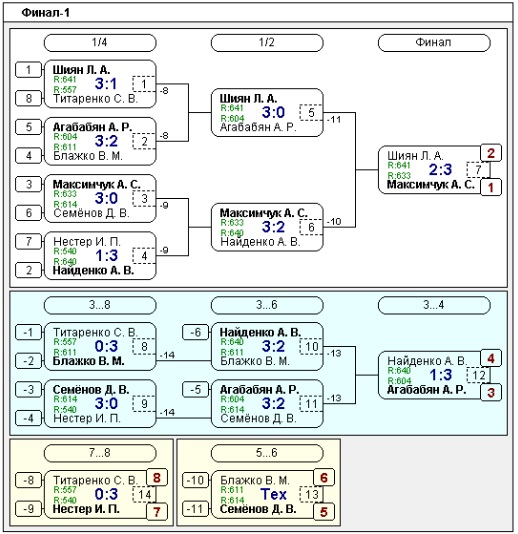Open the 1/2 semifinal round header
The width and height of the screenshot is (518, 534).
(267, 43)
